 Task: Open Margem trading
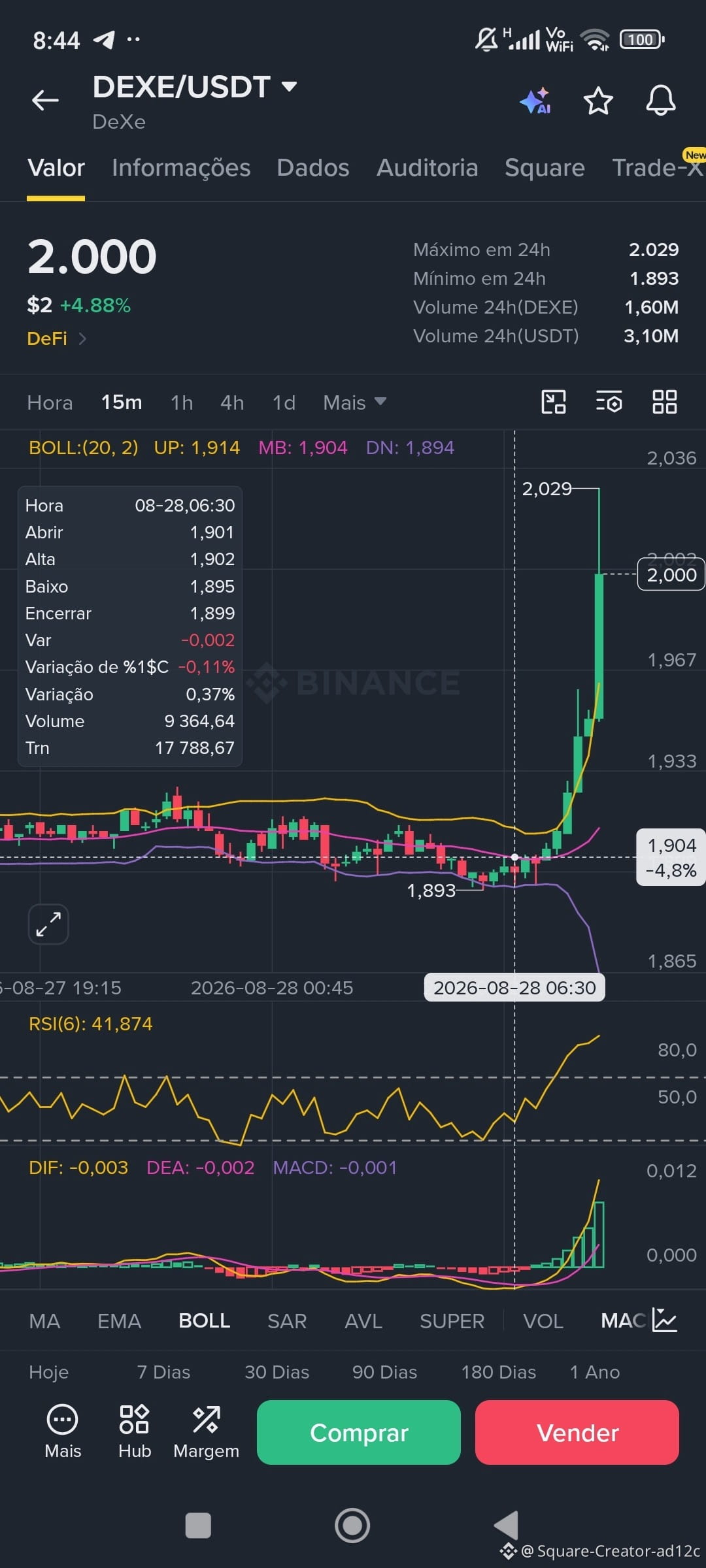[206, 1431]
